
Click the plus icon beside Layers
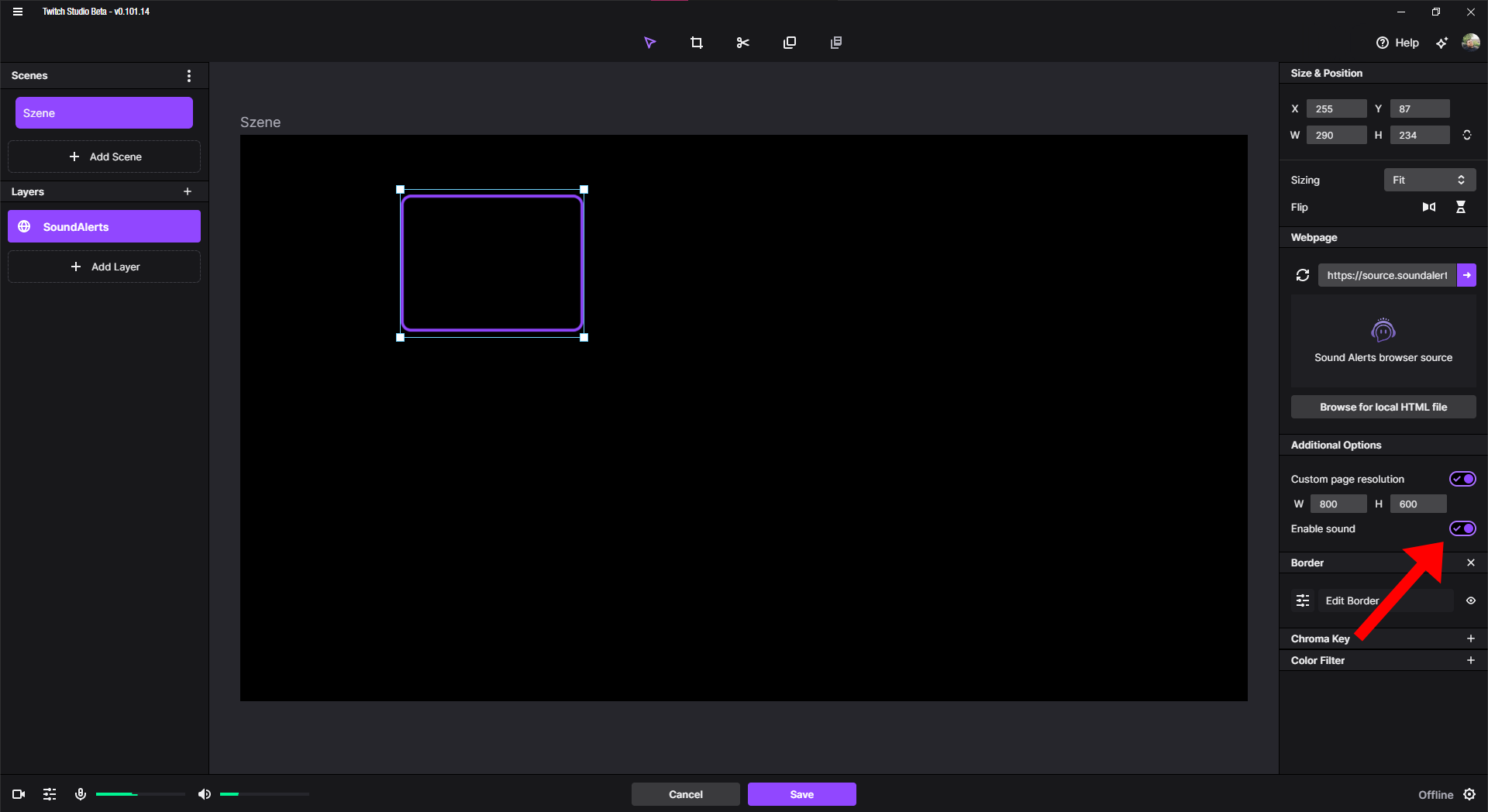188,191
